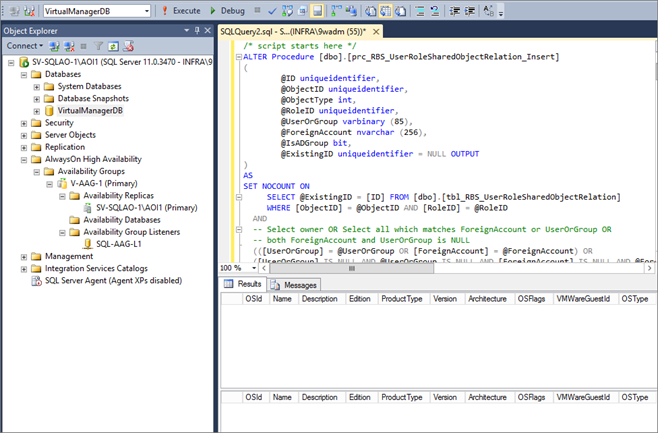
Task: Click the editor scroll right arrow
Action: coord(649,268)
